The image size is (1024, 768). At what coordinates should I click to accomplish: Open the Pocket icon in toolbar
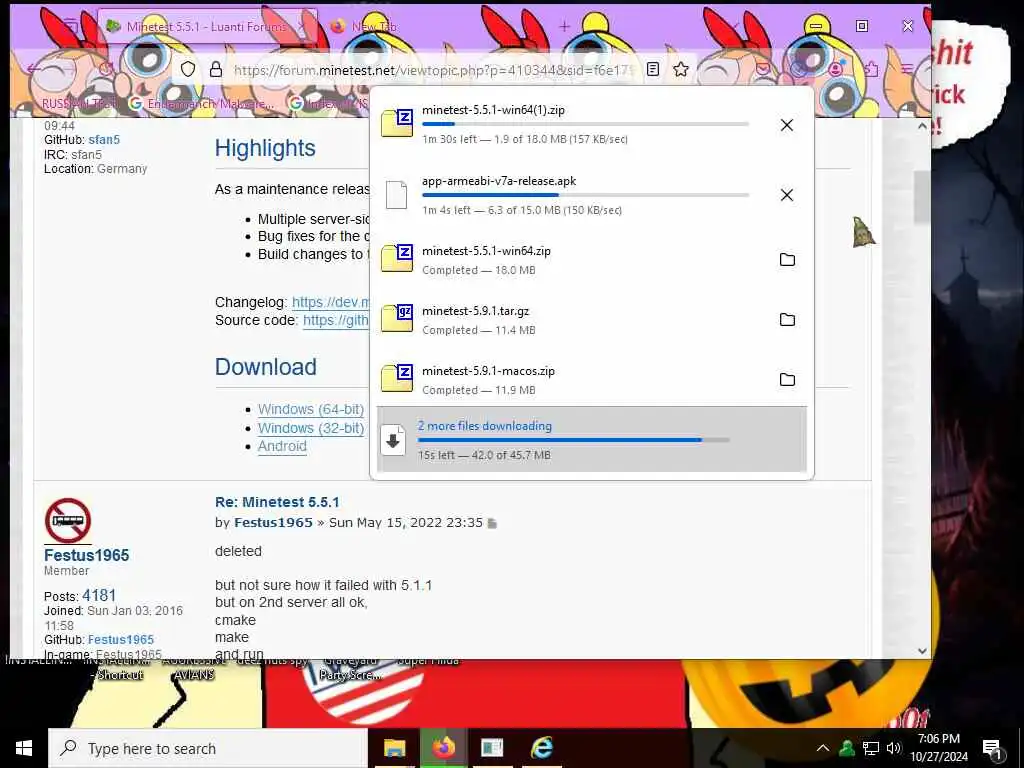tap(763, 69)
